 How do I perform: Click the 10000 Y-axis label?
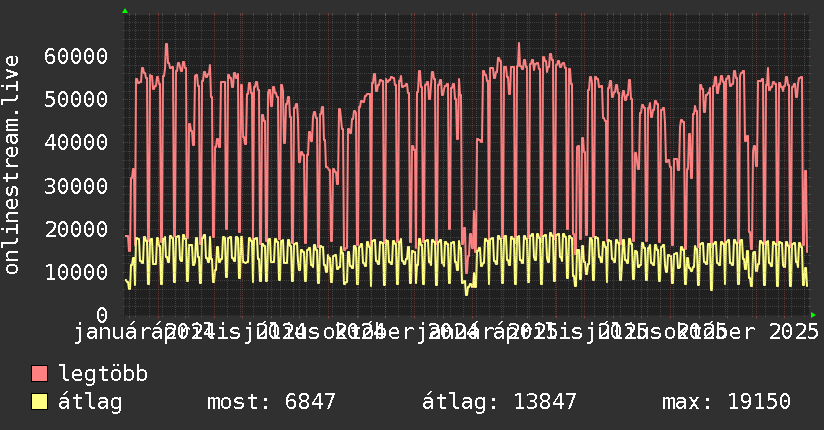(x=76, y=272)
